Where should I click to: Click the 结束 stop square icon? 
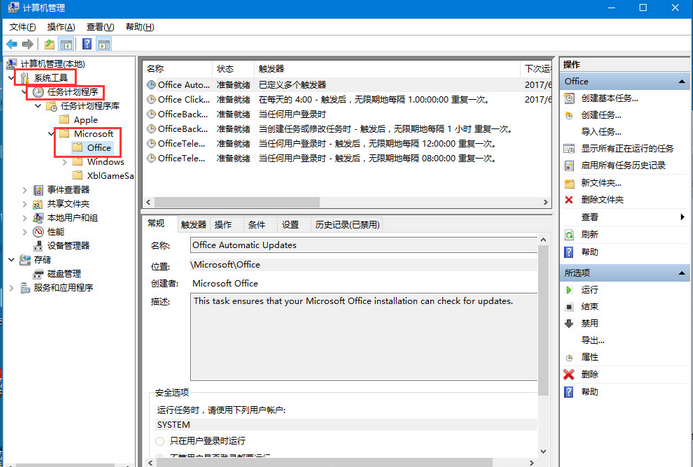point(569,307)
